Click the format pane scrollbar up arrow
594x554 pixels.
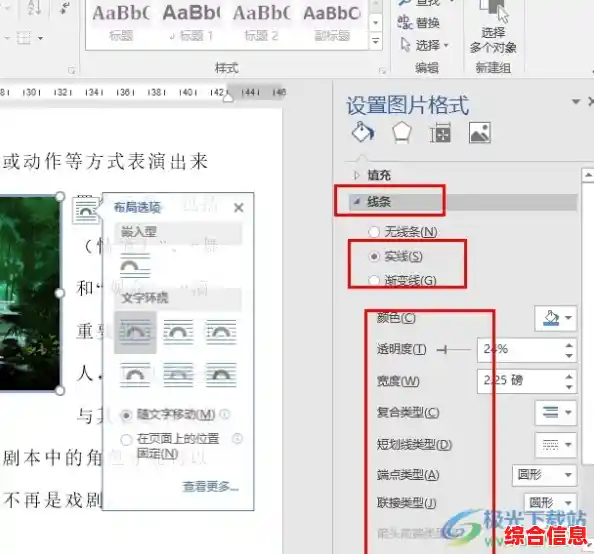588,175
